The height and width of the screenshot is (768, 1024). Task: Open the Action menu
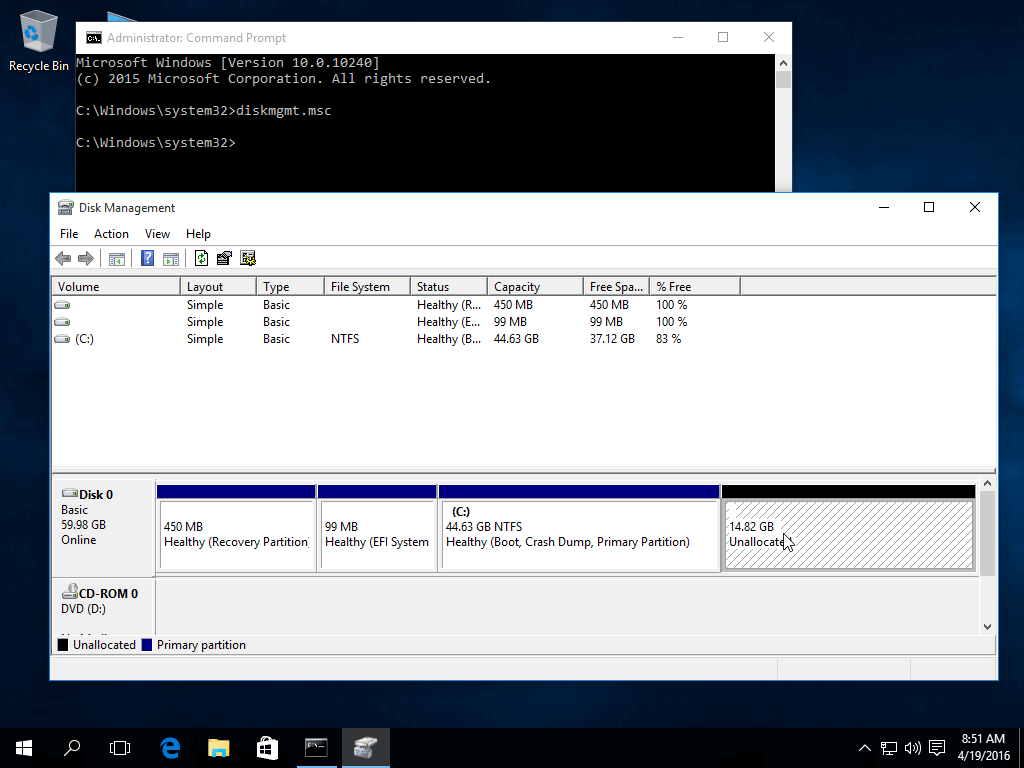[x=111, y=233]
